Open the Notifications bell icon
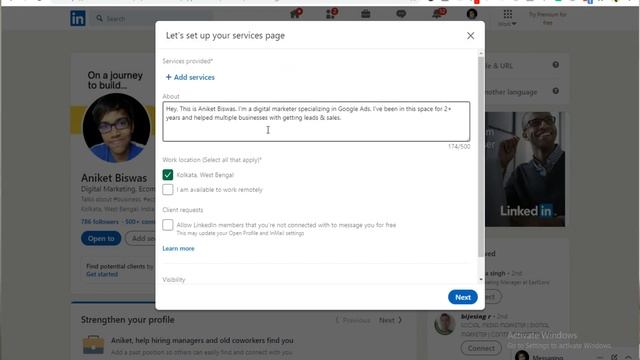The height and width of the screenshot is (360, 640). click(438, 14)
